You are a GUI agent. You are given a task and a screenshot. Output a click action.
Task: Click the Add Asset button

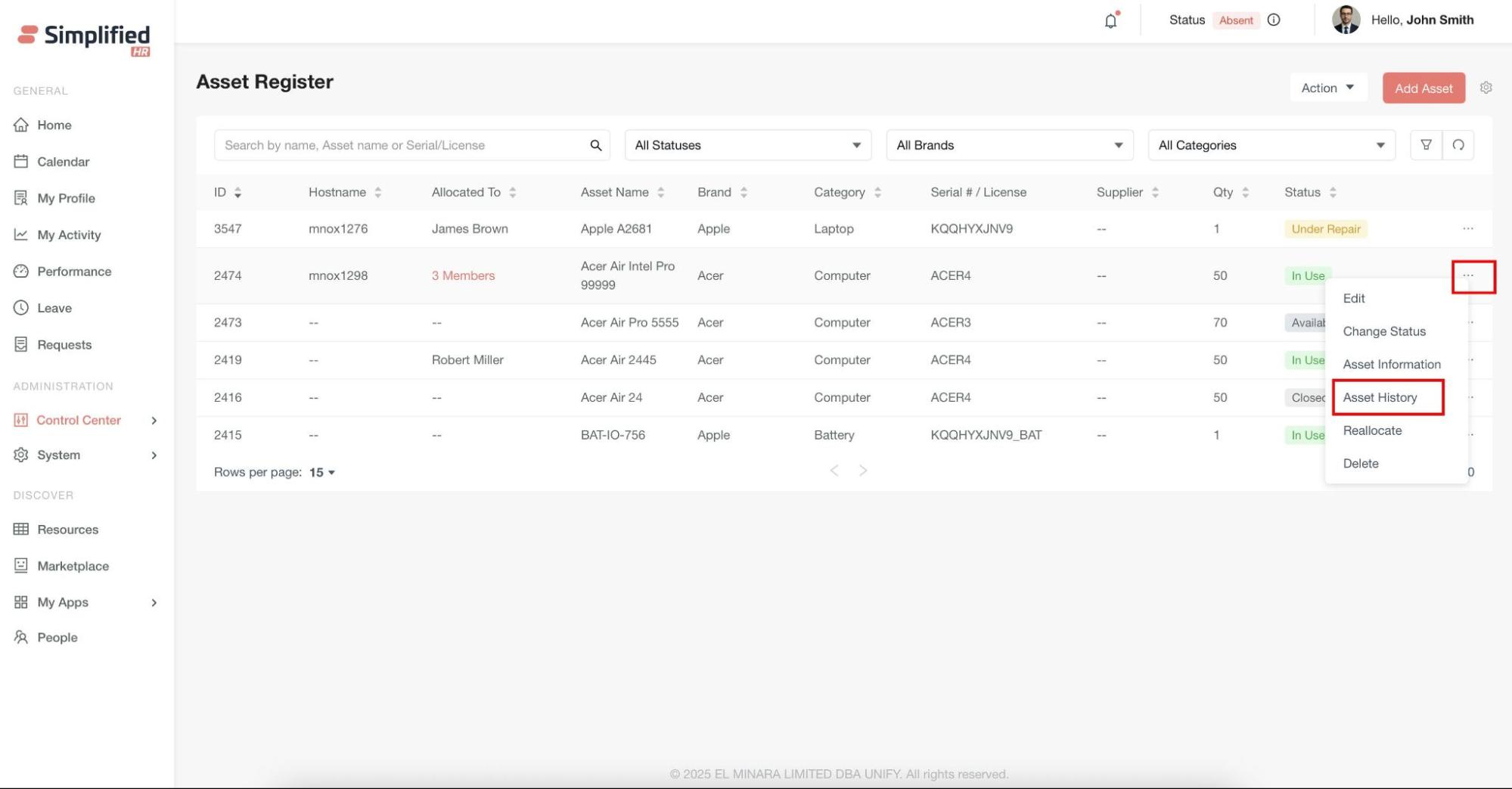point(1423,89)
